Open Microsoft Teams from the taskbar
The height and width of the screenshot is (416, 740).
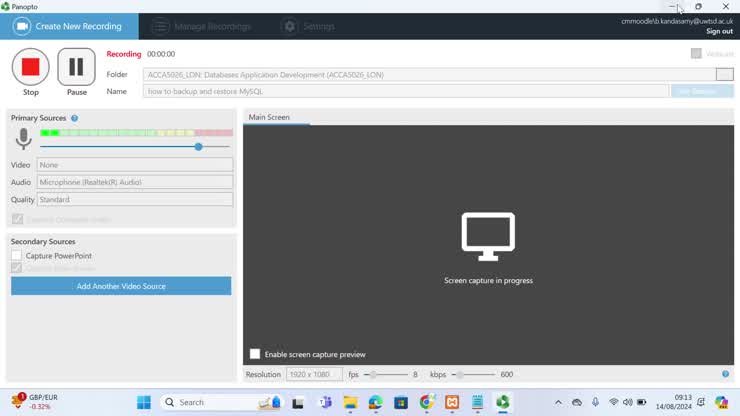coord(325,402)
